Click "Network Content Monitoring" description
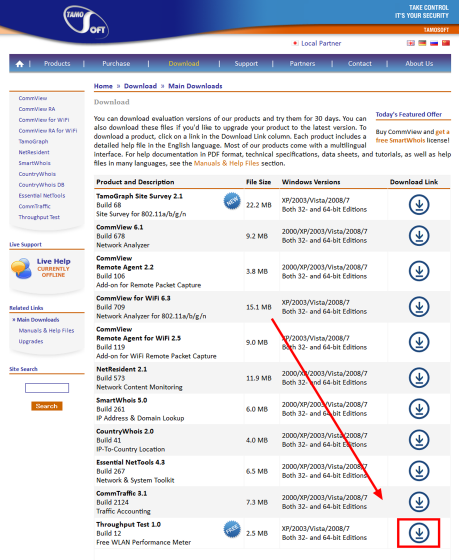The width and height of the screenshot is (459, 560). pyautogui.click(x=139, y=387)
